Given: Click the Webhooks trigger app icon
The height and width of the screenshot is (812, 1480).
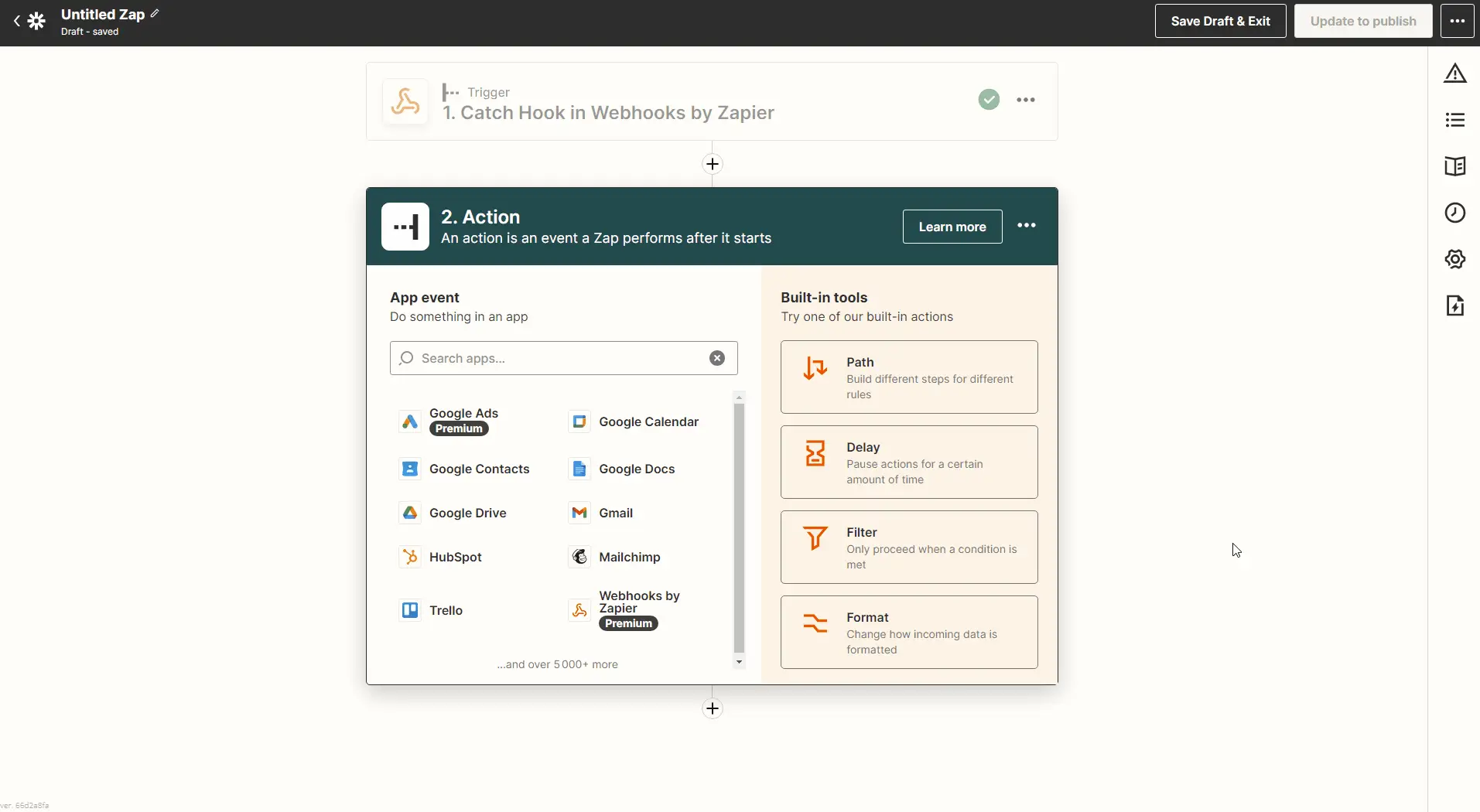Looking at the screenshot, I should coord(405,101).
